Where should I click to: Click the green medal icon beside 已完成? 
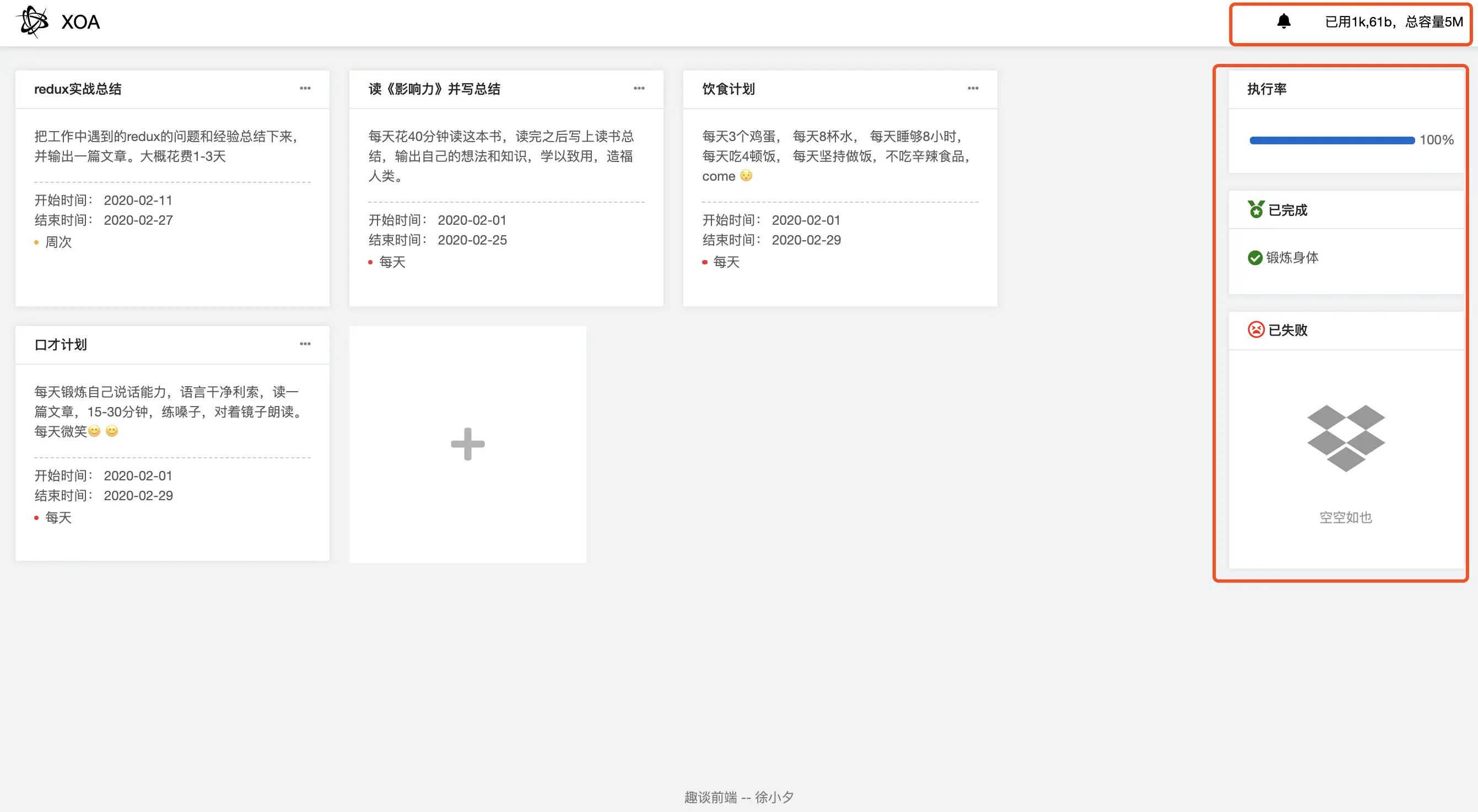tap(1255, 209)
